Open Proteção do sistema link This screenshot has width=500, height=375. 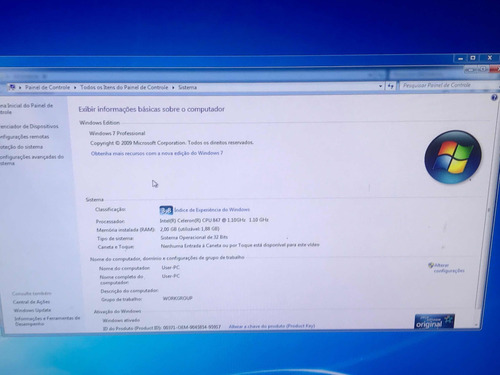21,147
